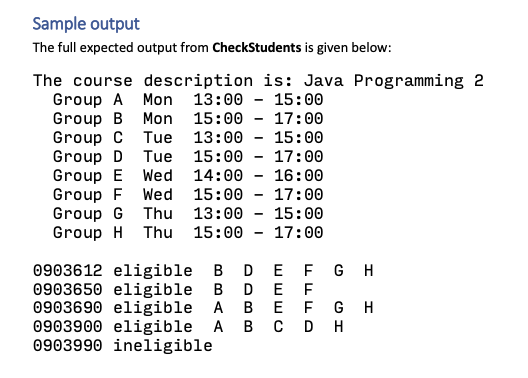Click the Group E Wed 14:00 line
The image size is (528, 378).
(x=188, y=176)
